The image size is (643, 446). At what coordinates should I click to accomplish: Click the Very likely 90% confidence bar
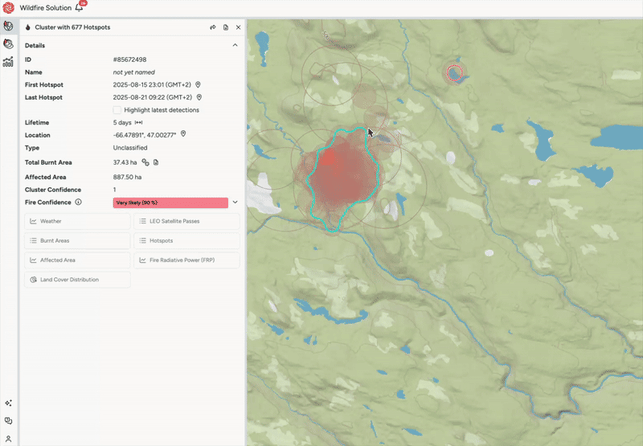tap(171, 203)
